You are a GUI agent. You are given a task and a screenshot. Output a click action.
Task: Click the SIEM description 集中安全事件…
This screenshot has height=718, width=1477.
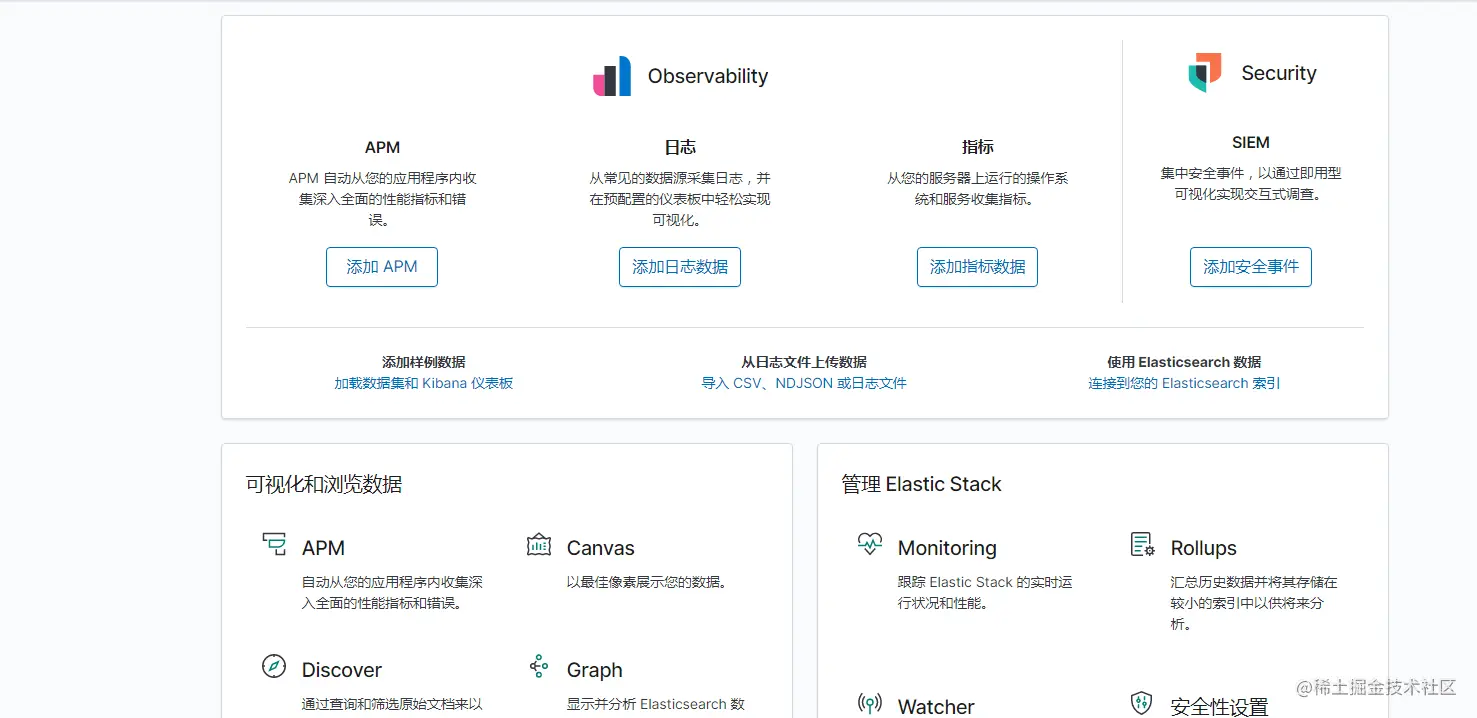point(1251,184)
